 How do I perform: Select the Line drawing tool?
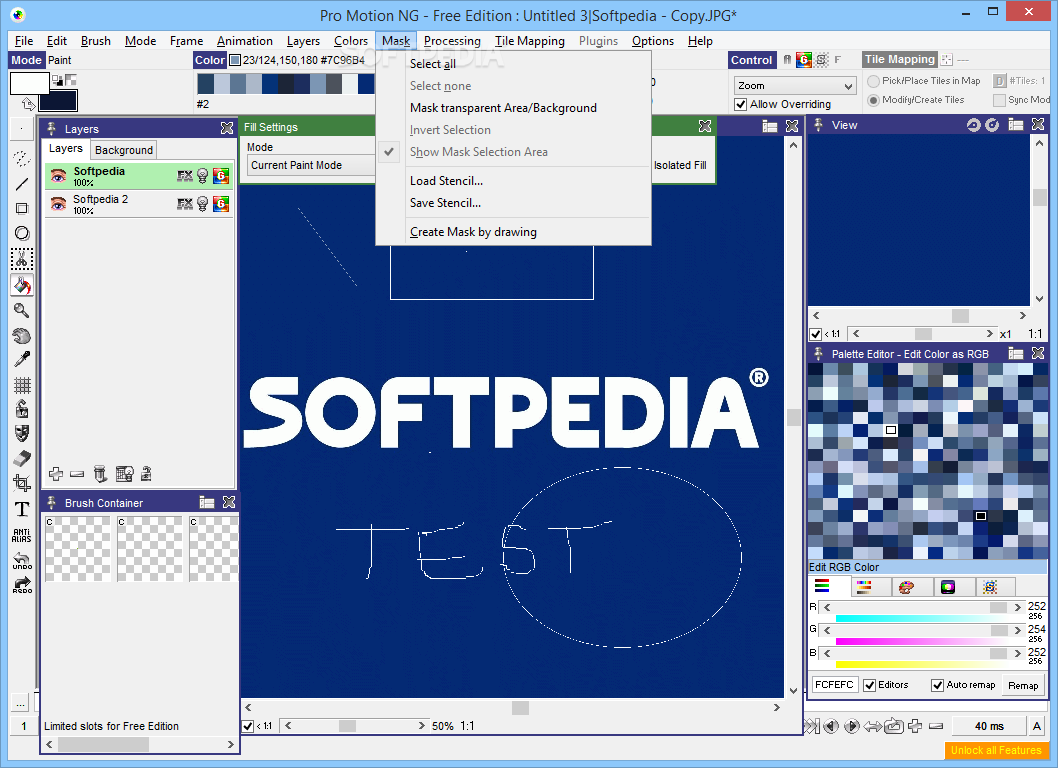pyautogui.click(x=22, y=184)
